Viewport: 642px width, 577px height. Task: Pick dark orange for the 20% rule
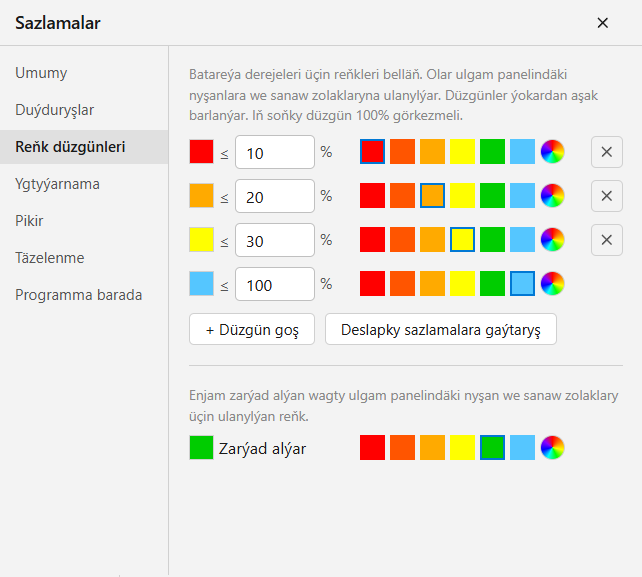(x=402, y=195)
